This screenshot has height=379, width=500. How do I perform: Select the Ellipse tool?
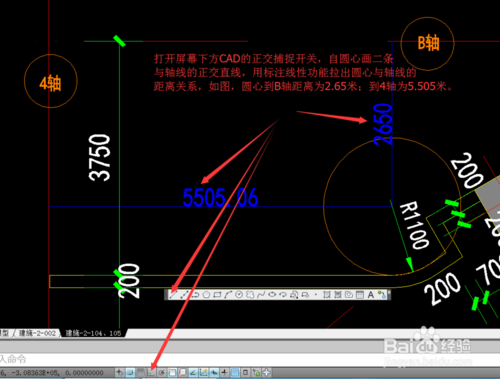click(x=272, y=294)
